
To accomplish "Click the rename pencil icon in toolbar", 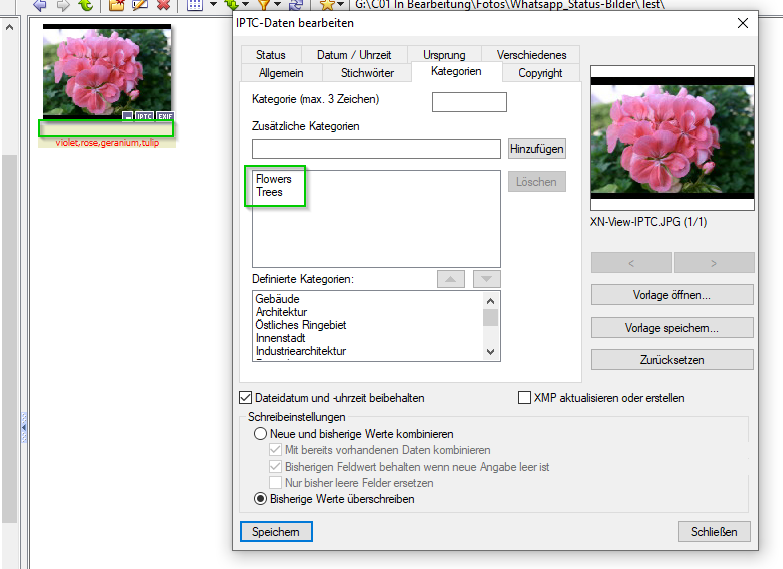I will click(140, 4).
